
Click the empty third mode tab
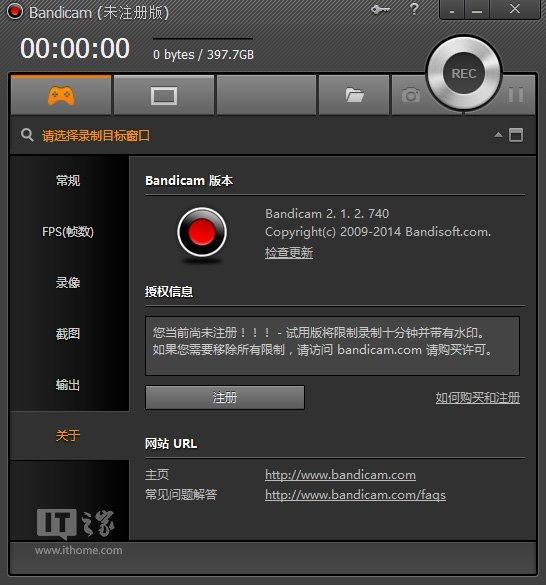pyautogui.click(x=266, y=96)
